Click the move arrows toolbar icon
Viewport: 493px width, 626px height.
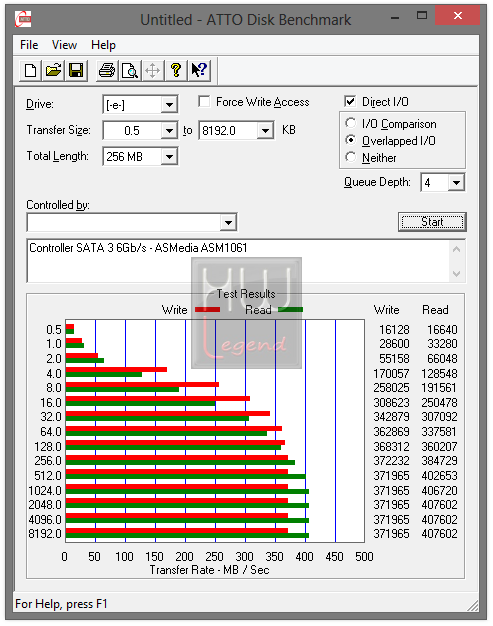coord(152,71)
